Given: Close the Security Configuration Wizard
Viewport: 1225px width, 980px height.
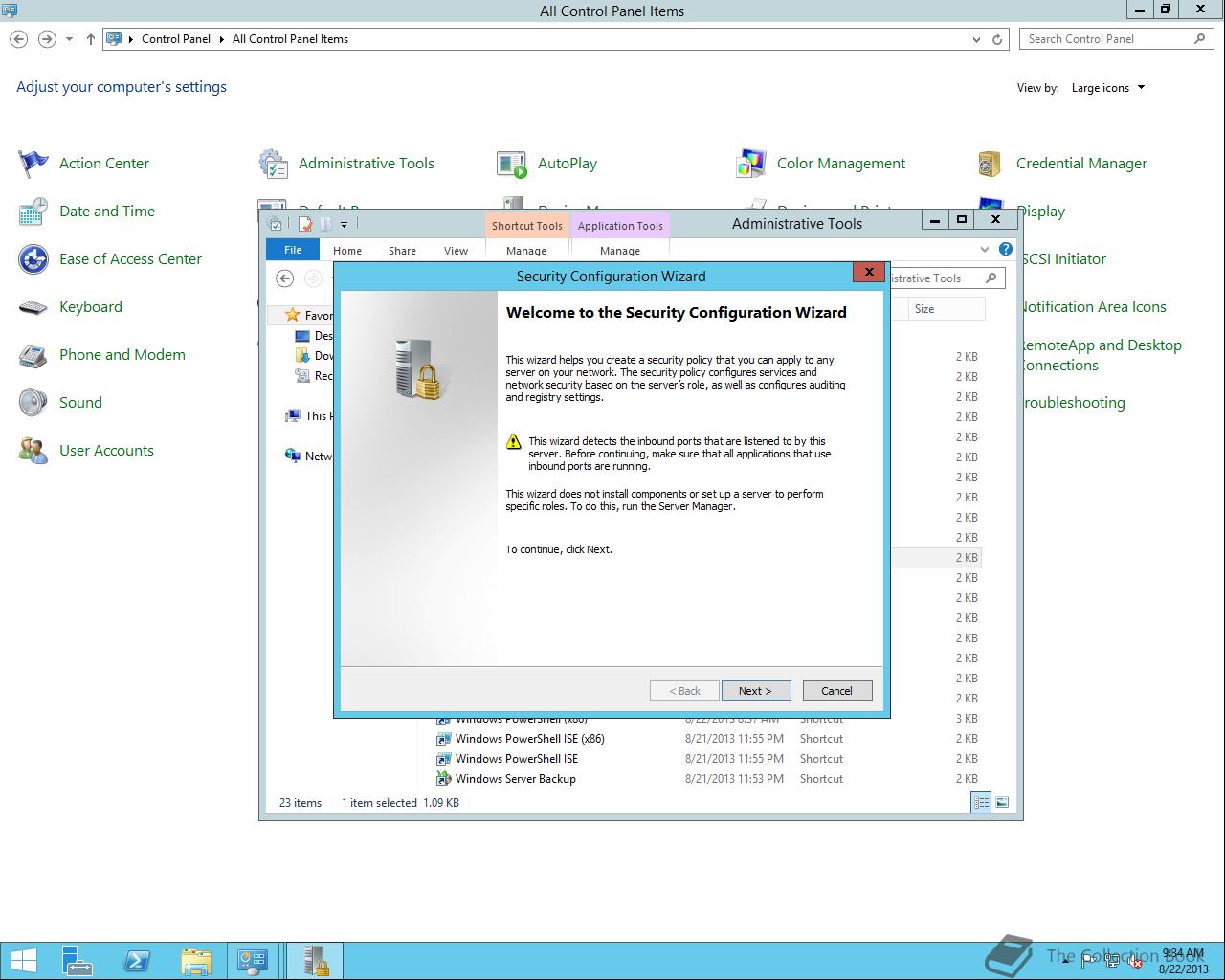Looking at the screenshot, I should [868, 272].
